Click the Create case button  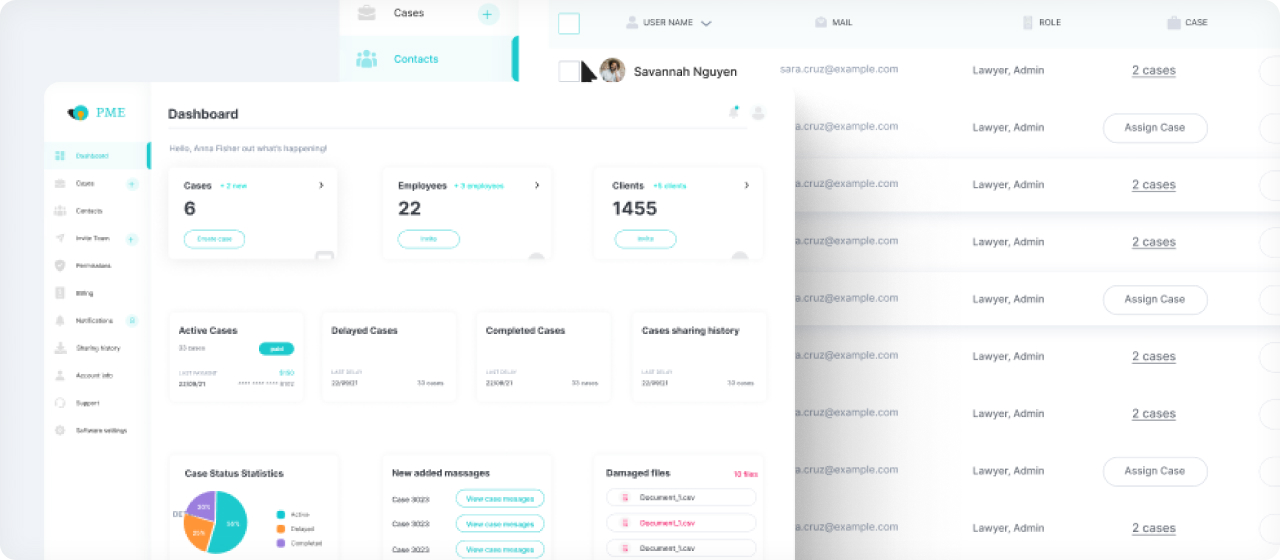tap(214, 239)
